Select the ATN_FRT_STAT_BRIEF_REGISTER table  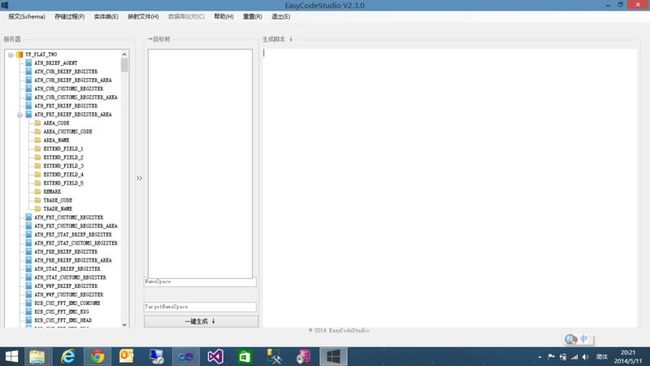73,235
